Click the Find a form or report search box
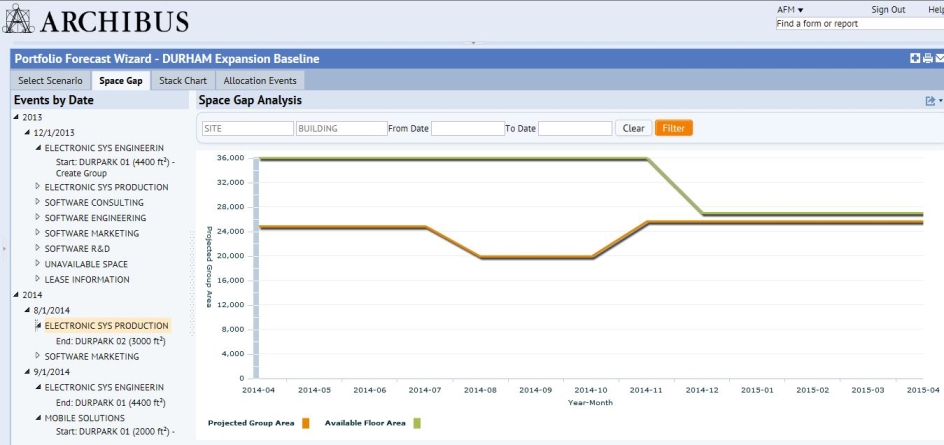The image size is (944, 445). coord(860,24)
